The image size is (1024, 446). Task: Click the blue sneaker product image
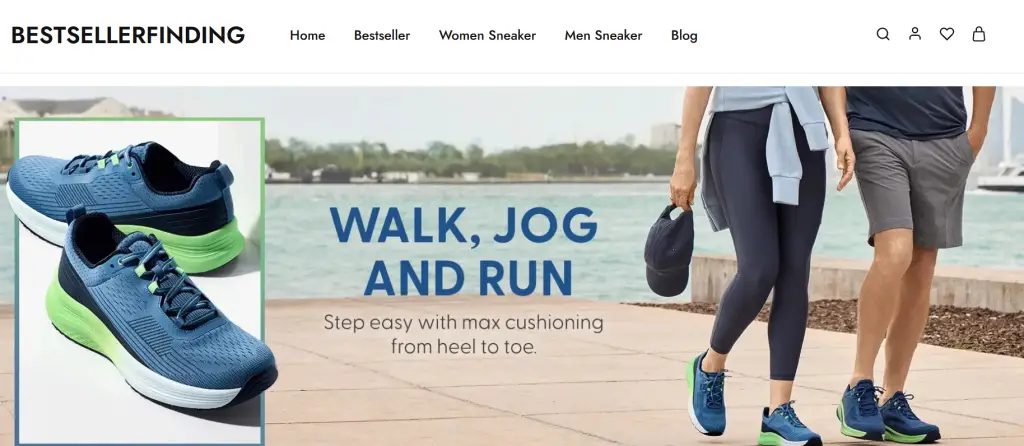(140, 282)
